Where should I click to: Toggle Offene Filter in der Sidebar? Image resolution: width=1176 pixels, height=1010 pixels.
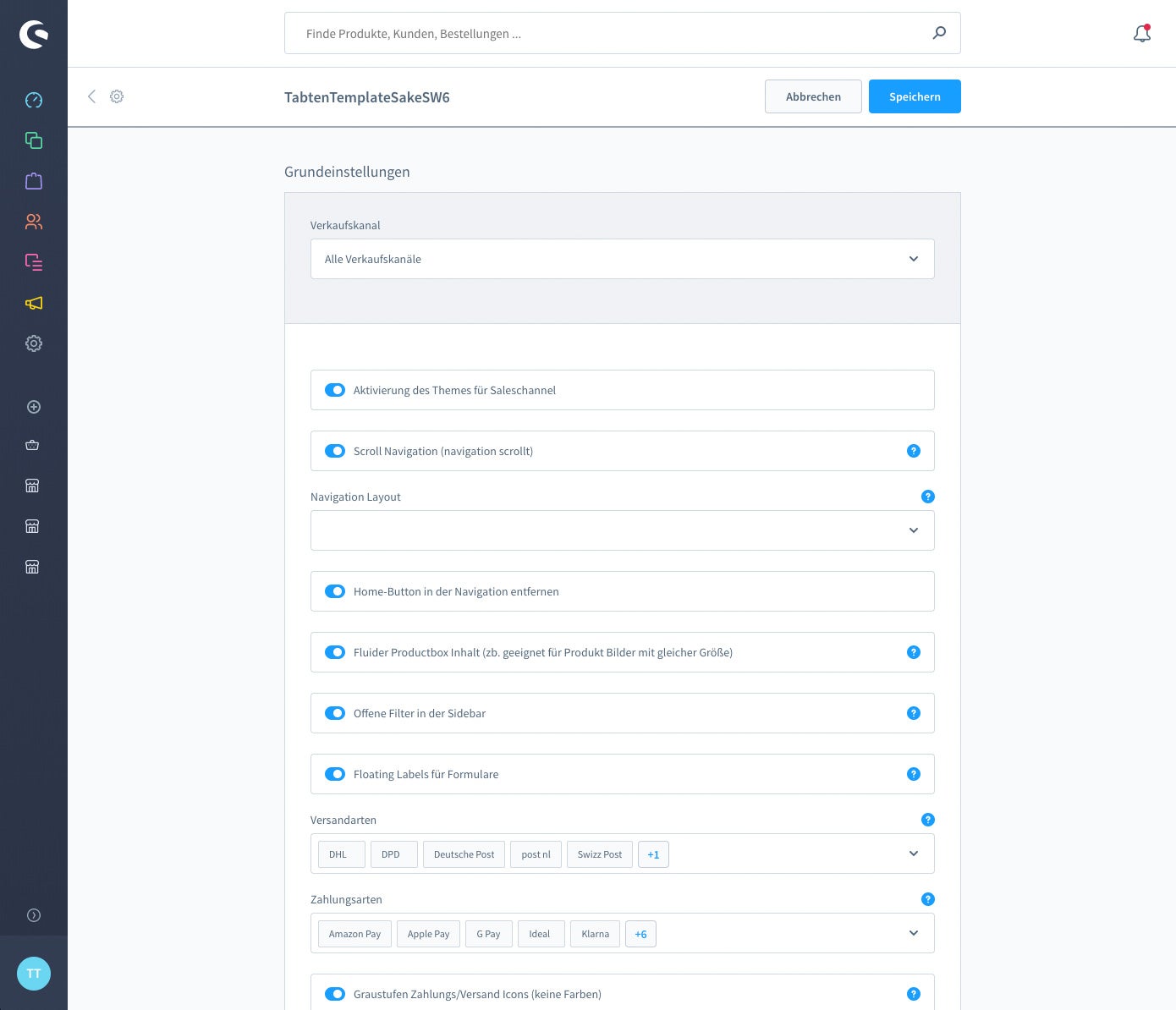(x=335, y=713)
